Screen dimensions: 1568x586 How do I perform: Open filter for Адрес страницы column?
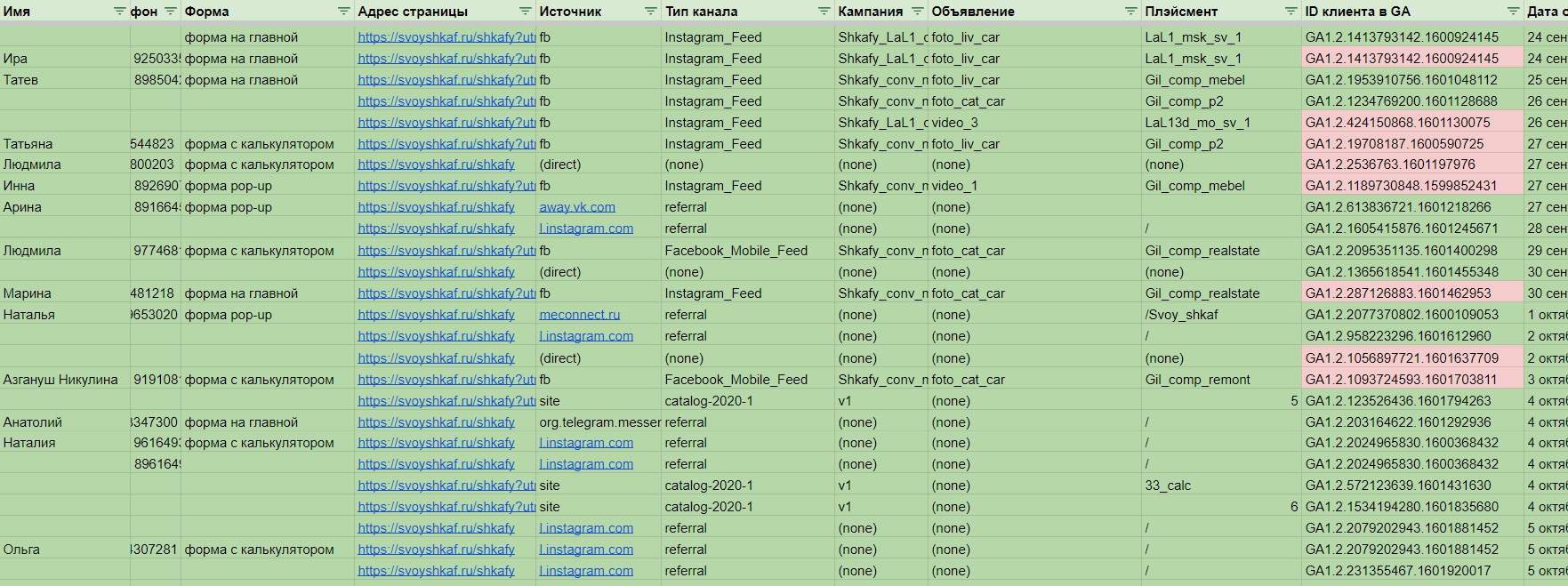point(526,12)
